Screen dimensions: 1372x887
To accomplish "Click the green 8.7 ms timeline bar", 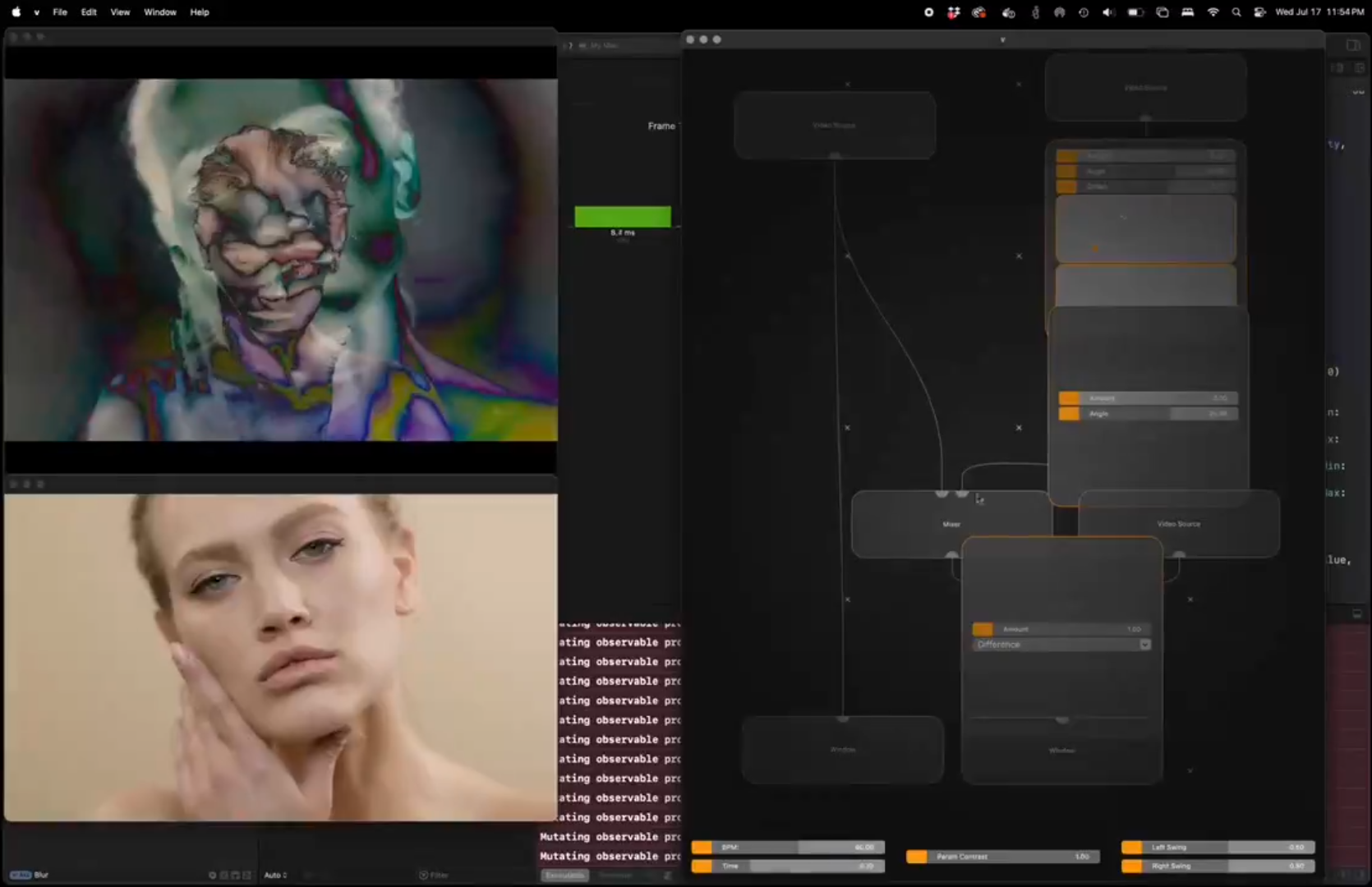I will [623, 216].
